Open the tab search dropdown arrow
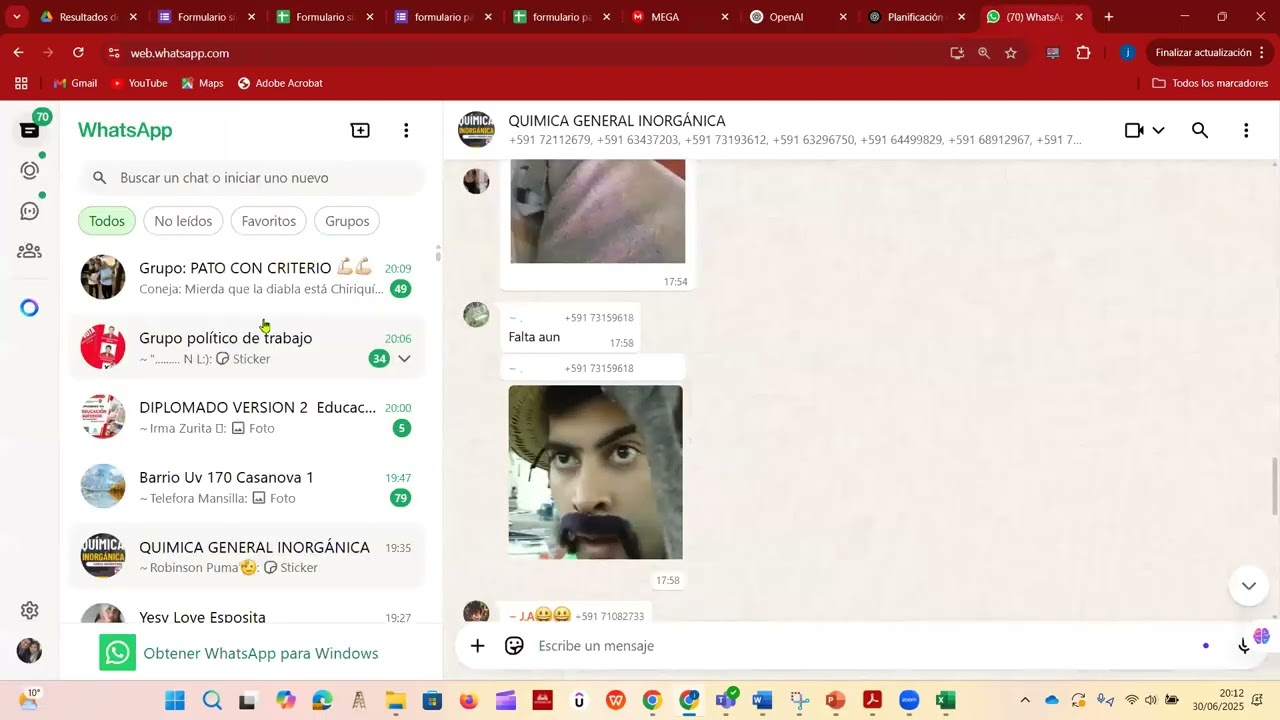 [17, 17]
